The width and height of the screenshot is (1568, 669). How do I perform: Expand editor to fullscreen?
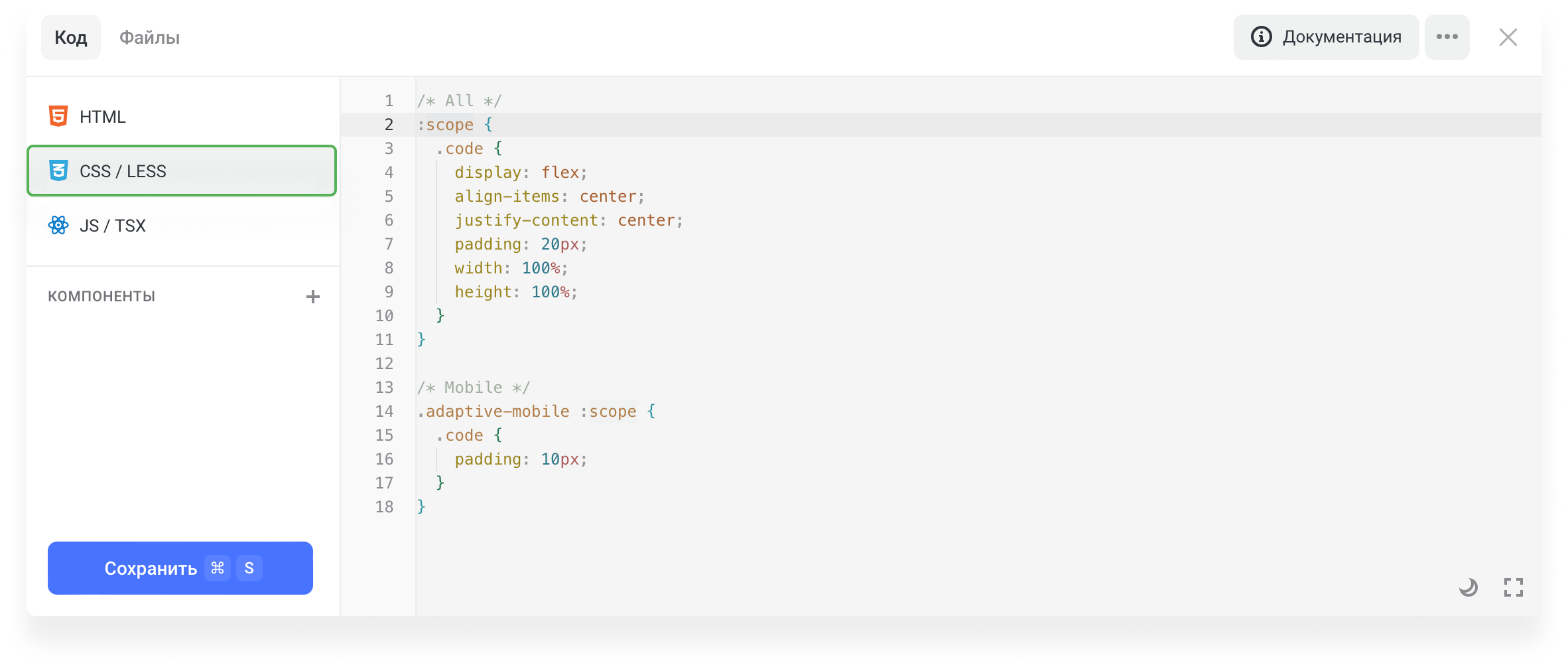(x=1514, y=587)
